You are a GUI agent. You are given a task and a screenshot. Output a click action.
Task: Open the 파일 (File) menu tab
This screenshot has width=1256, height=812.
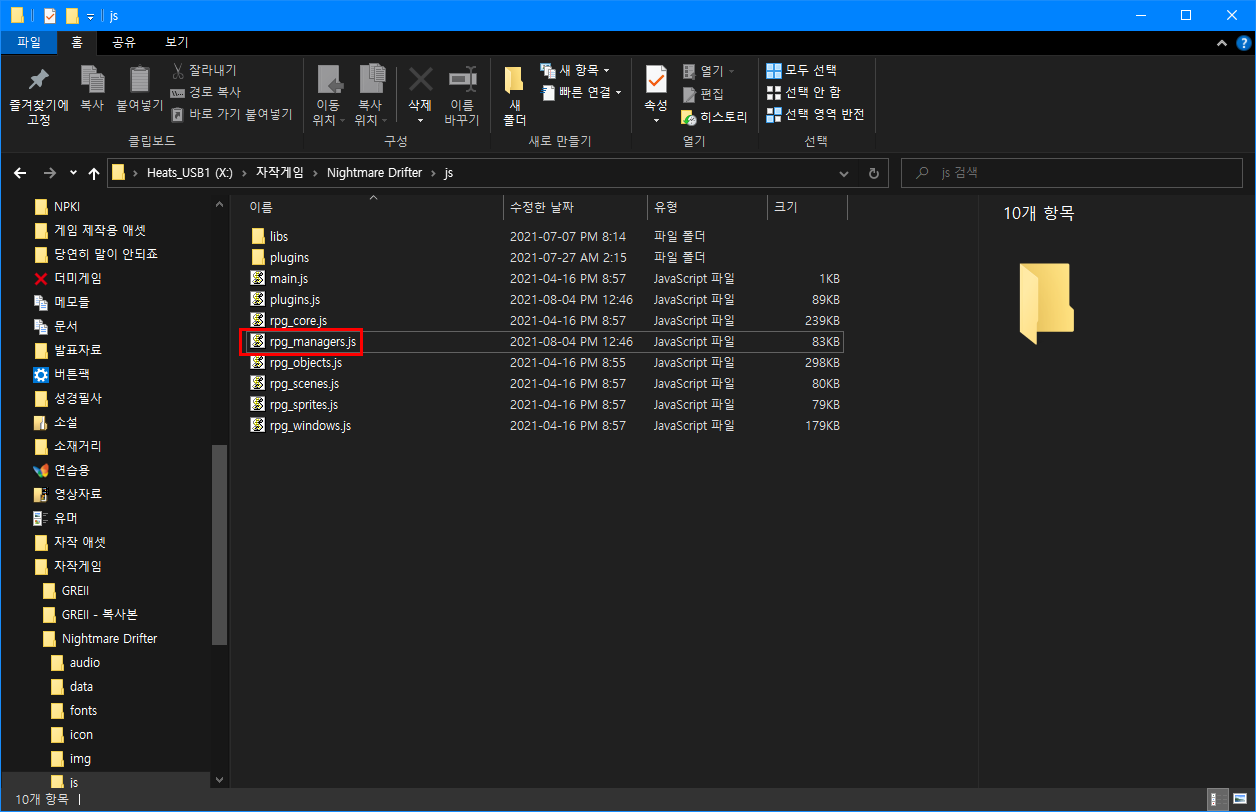pyautogui.click(x=29, y=42)
